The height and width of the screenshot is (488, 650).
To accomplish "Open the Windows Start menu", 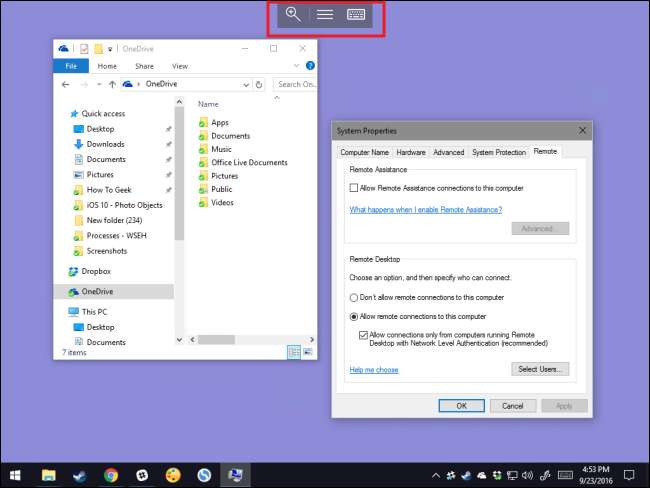I will 16,475.
